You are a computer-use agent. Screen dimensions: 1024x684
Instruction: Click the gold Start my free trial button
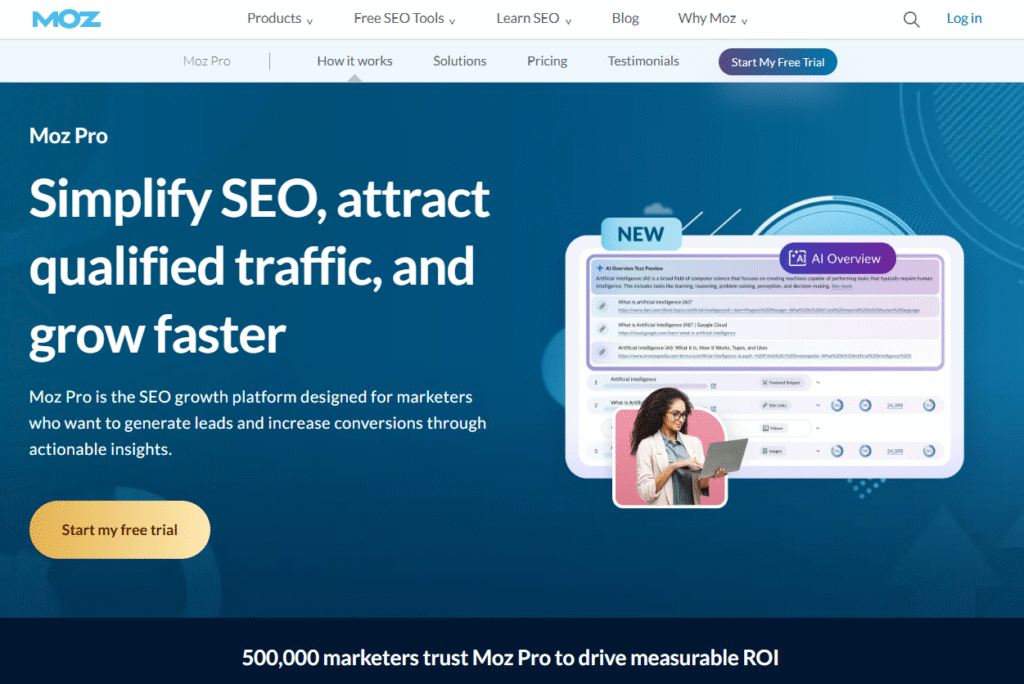tap(120, 530)
